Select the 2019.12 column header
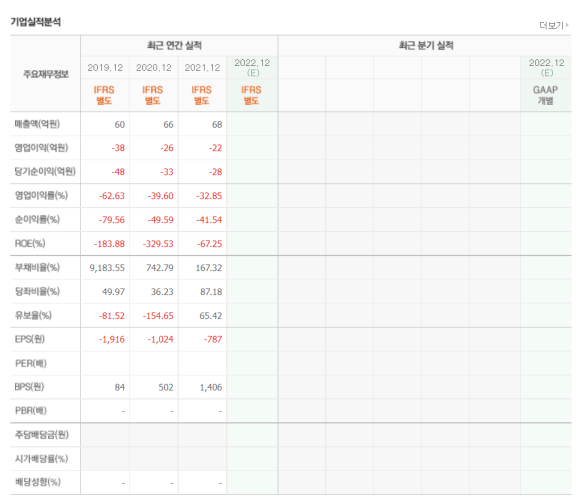The height and width of the screenshot is (502, 580). (105, 68)
